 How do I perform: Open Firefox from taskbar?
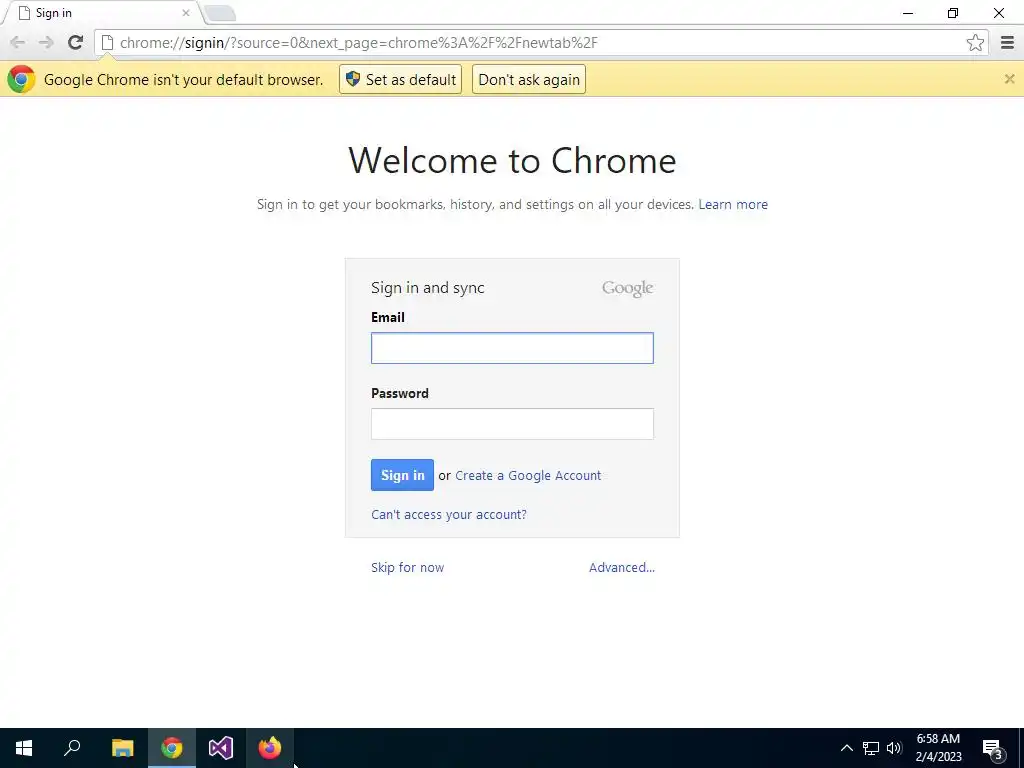pos(270,748)
